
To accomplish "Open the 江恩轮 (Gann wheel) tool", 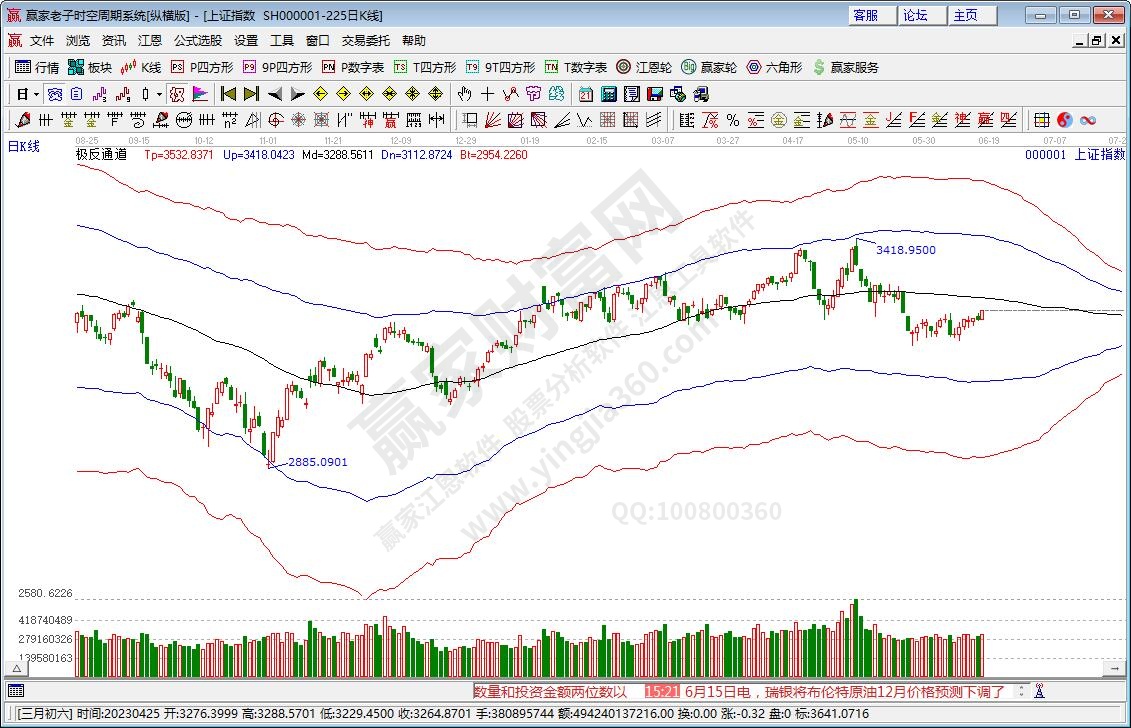I will click(x=644, y=67).
